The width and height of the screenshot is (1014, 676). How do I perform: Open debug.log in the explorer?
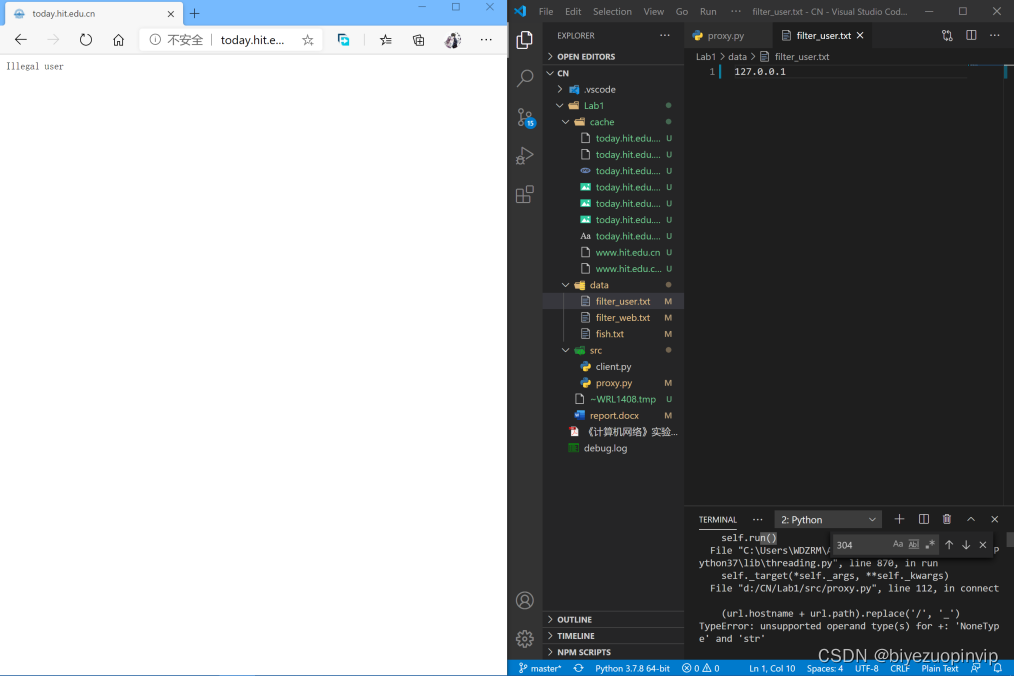tap(613, 448)
